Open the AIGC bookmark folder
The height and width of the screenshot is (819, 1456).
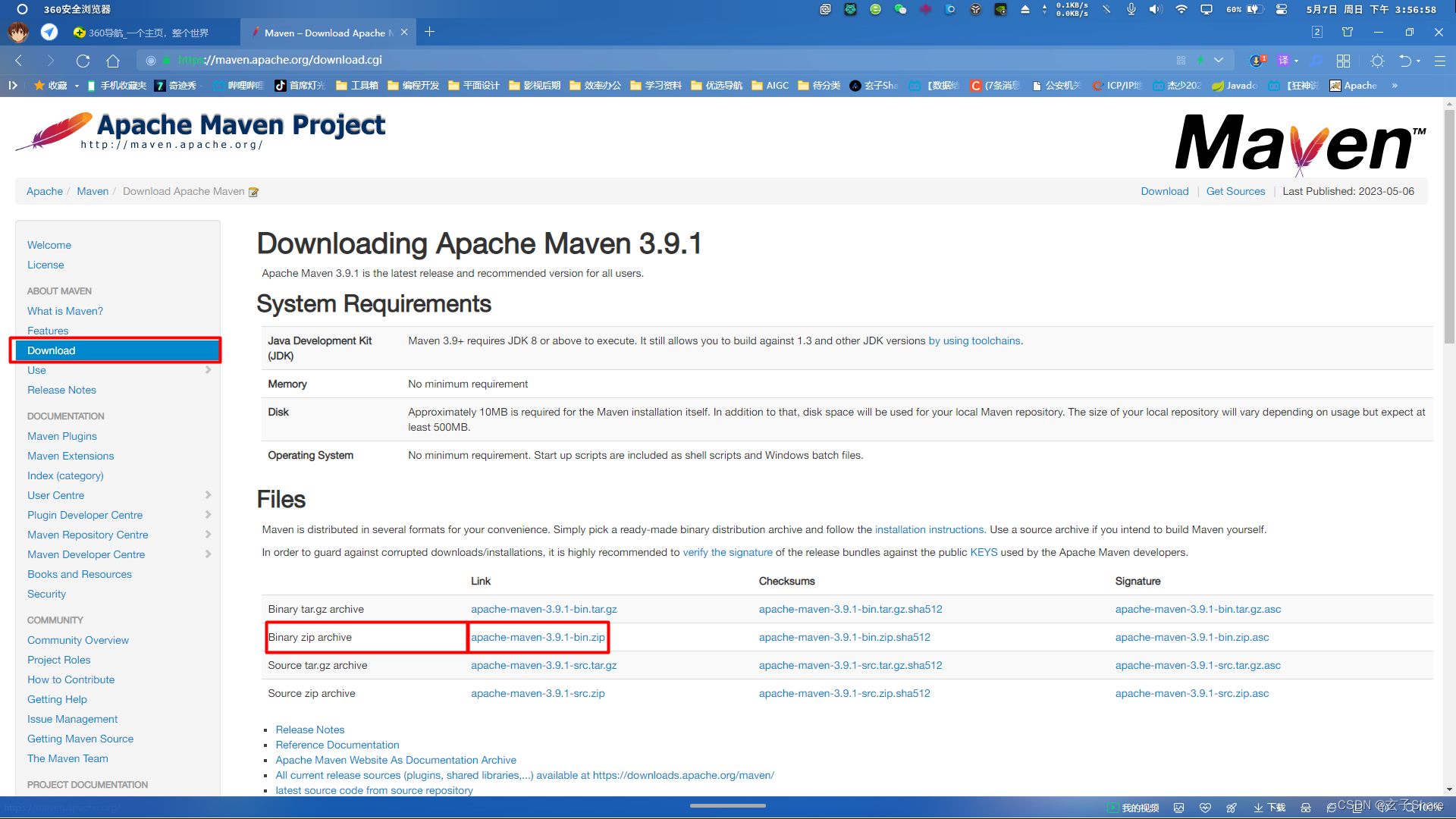(770, 86)
